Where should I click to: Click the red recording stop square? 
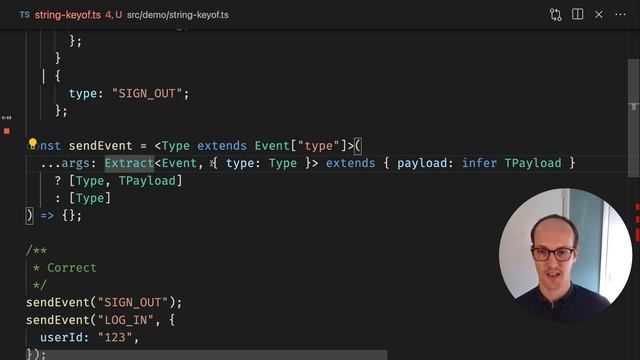point(7,131)
